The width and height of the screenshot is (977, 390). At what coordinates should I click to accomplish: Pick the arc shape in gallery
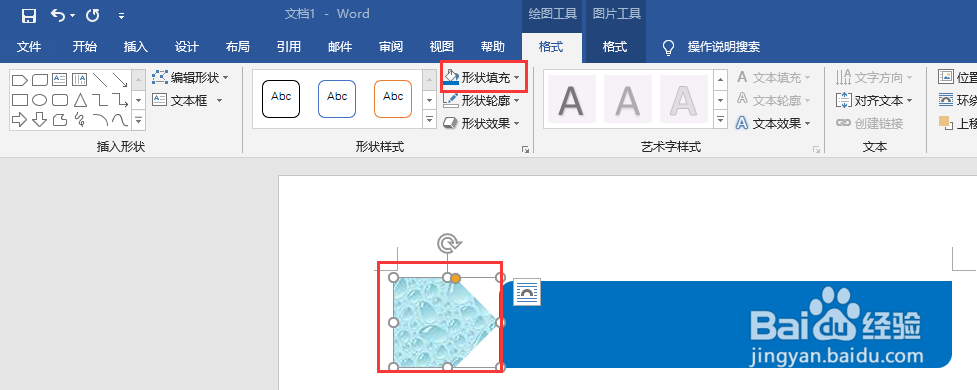pyautogui.click(x=100, y=120)
